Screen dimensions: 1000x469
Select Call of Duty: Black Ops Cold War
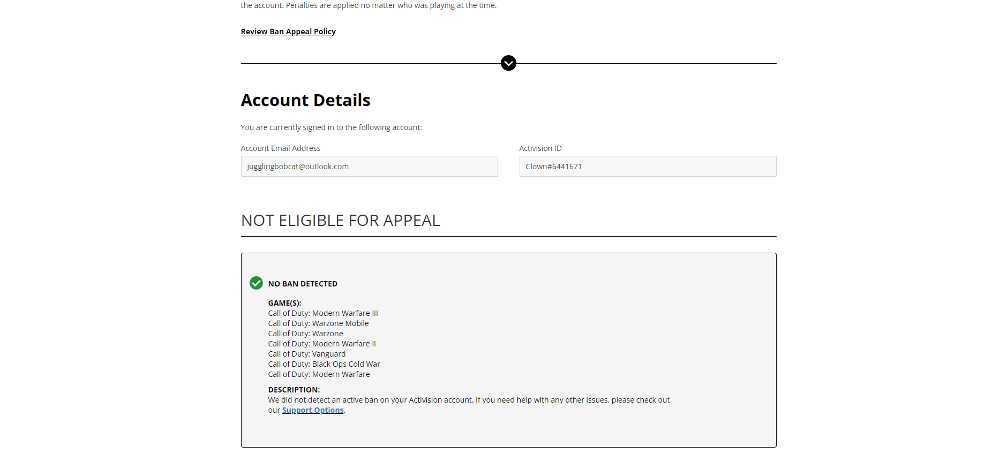[324, 364]
